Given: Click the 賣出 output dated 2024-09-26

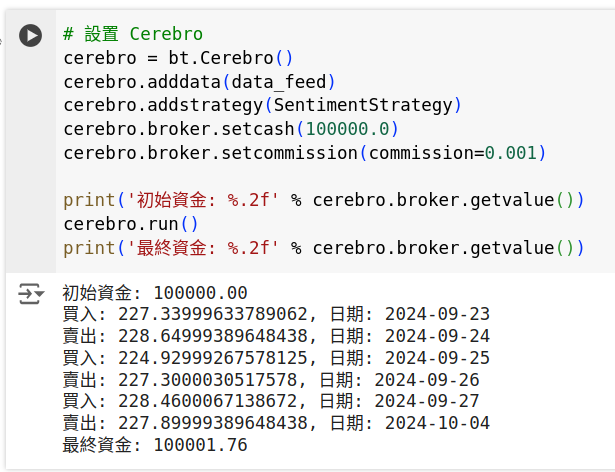Looking at the screenshot, I should tap(271, 380).
